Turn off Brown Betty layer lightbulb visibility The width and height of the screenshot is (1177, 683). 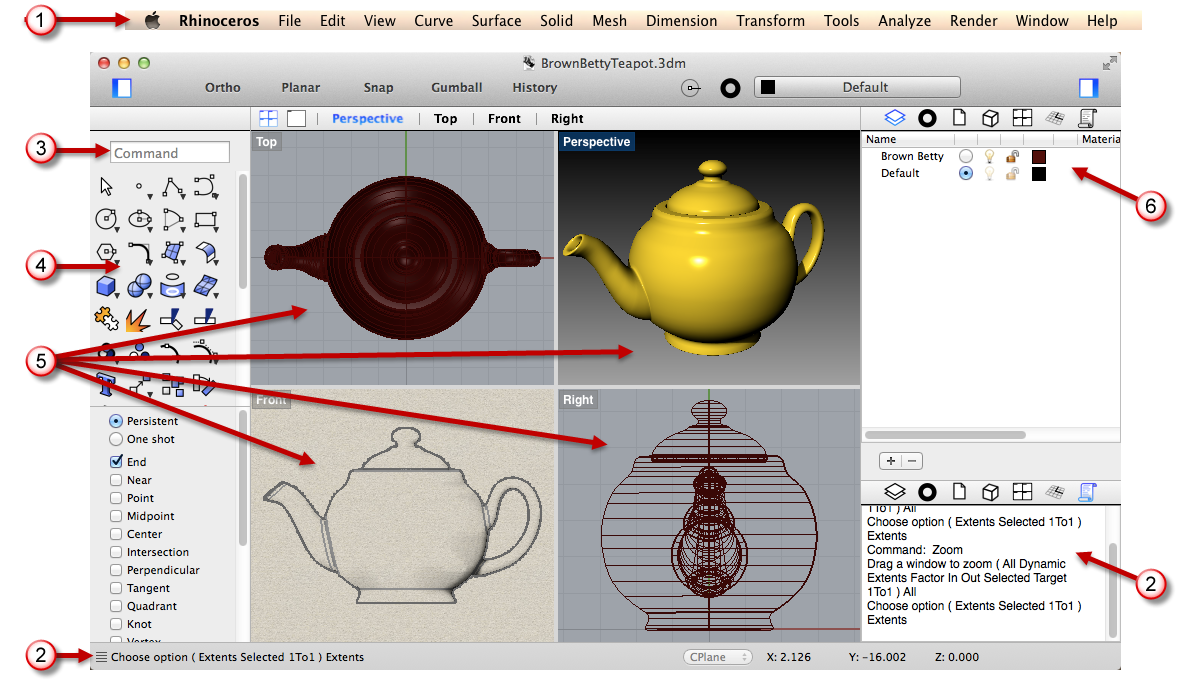pos(990,157)
